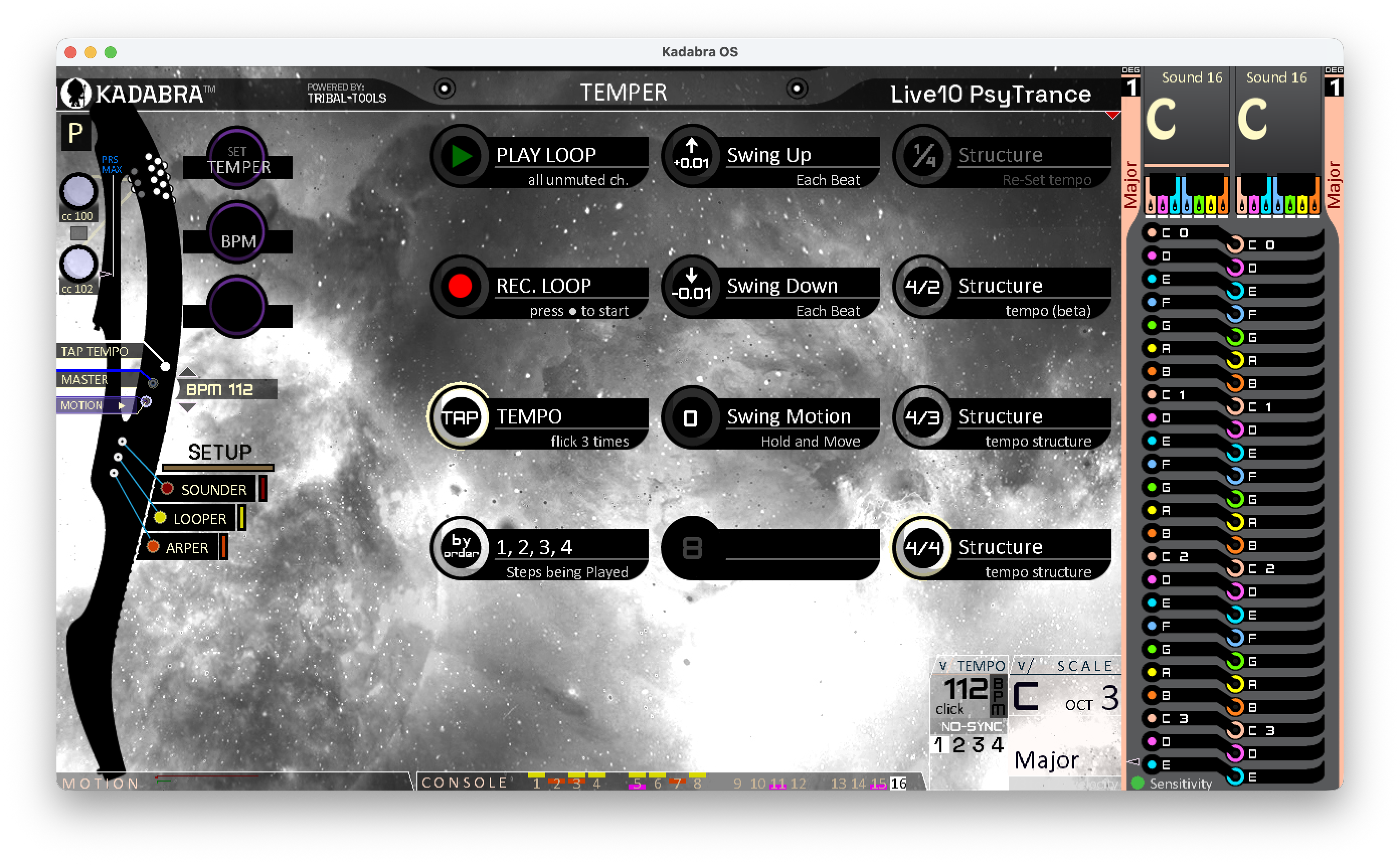This screenshot has height=865, width=1400.
Task: Click the TEMPER title
Action: point(624,92)
